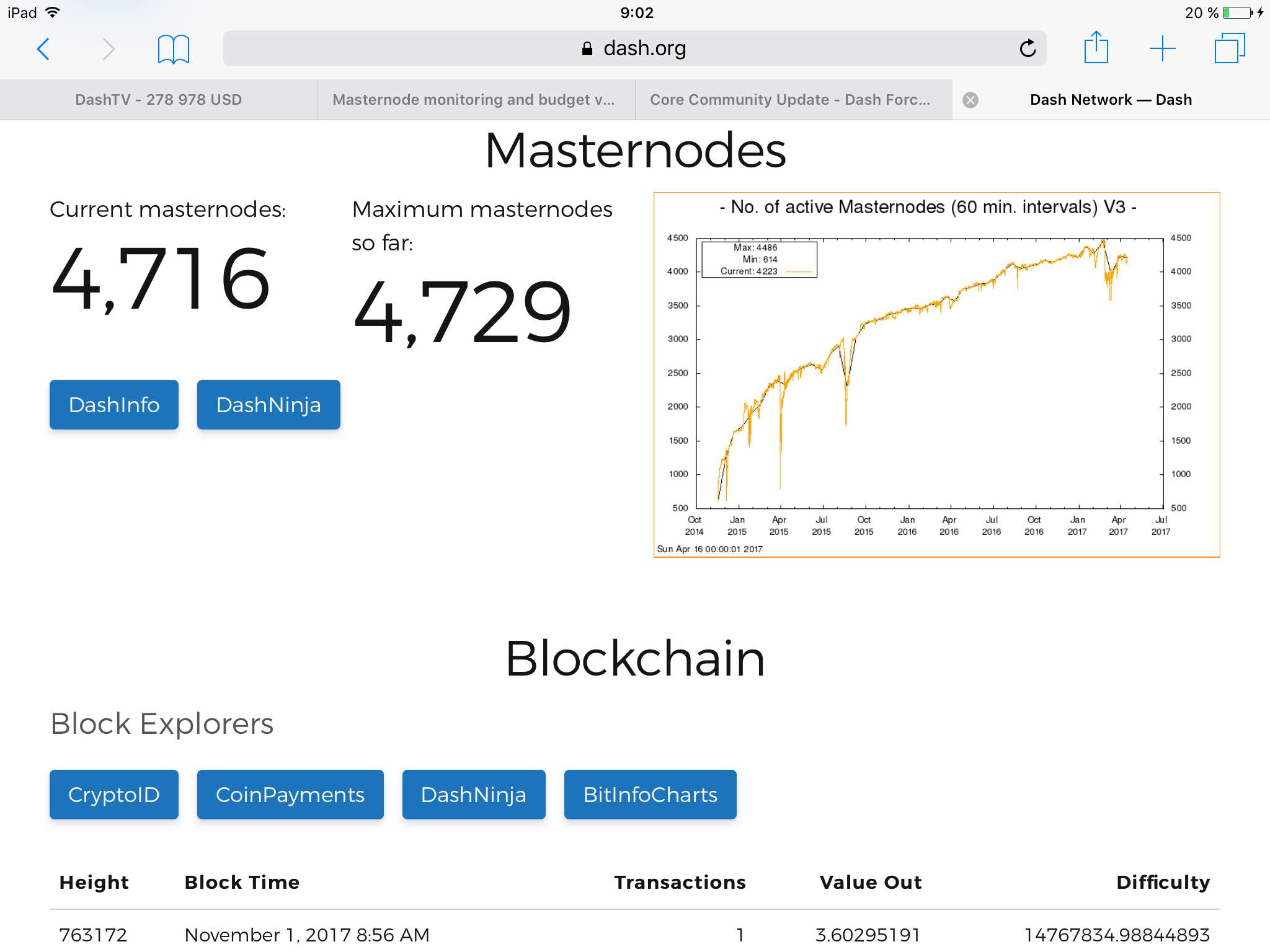The image size is (1270, 952).
Task: Open DashNinja under Block Explorers
Action: [474, 795]
